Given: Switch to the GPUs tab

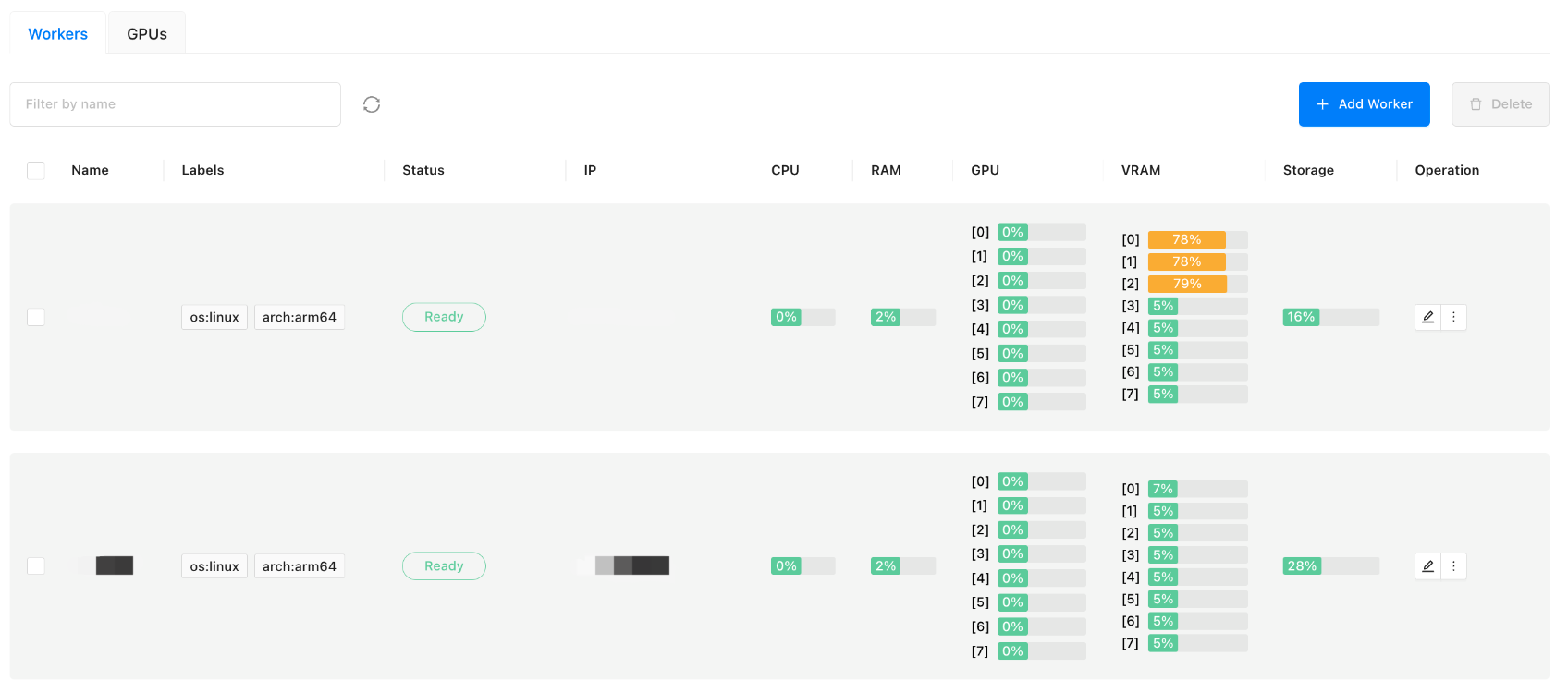Looking at the screenshot, I should (x=147, y=34).
